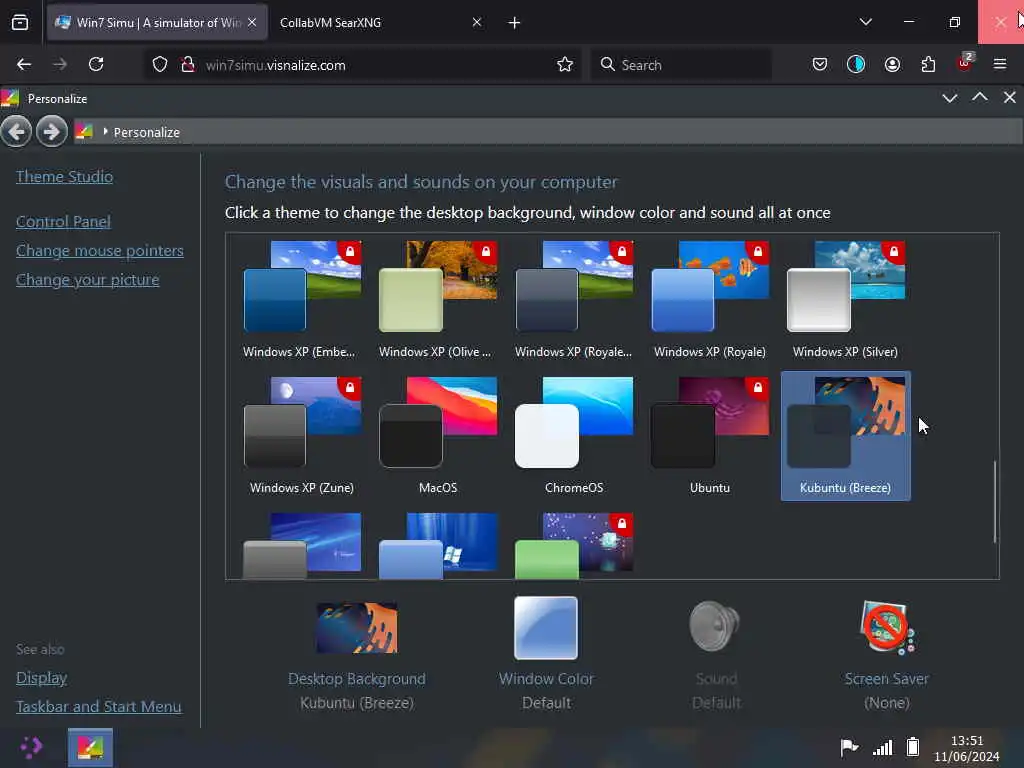
Task: Click the Personalize window back arrow
Action: [16, 132]
